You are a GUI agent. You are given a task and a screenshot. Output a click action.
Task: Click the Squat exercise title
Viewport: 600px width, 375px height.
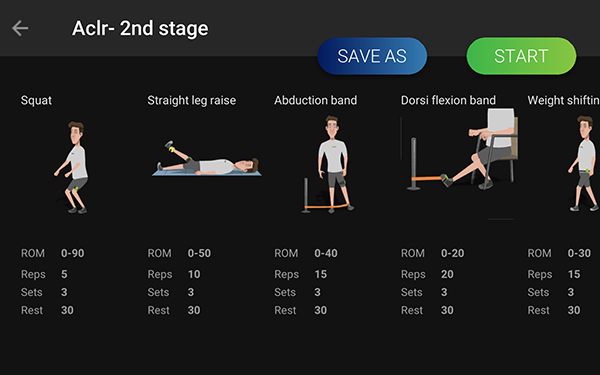pos(36,100)
